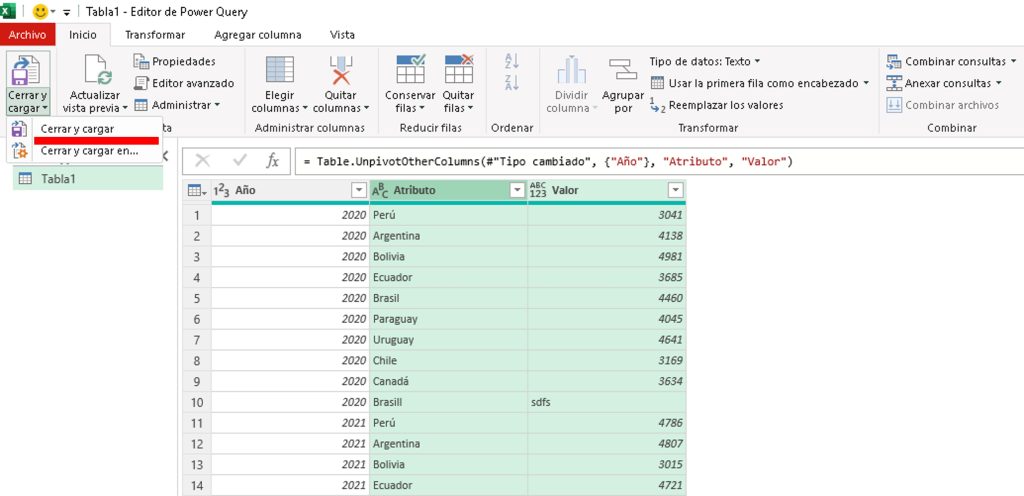
Task: Select the Atributo column header
Action: [x=449, y=191]
